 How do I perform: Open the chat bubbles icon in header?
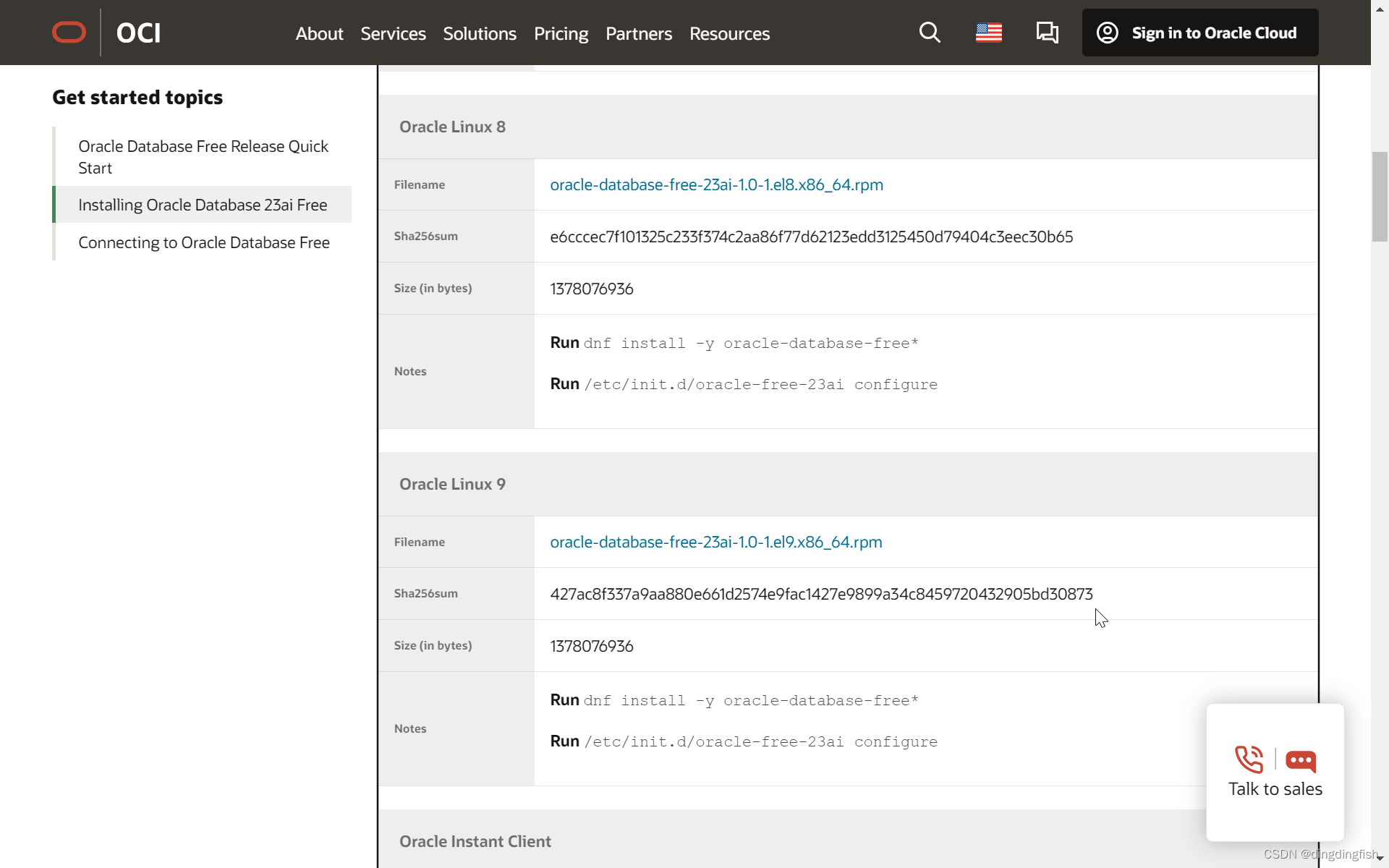coord(1047,33)
